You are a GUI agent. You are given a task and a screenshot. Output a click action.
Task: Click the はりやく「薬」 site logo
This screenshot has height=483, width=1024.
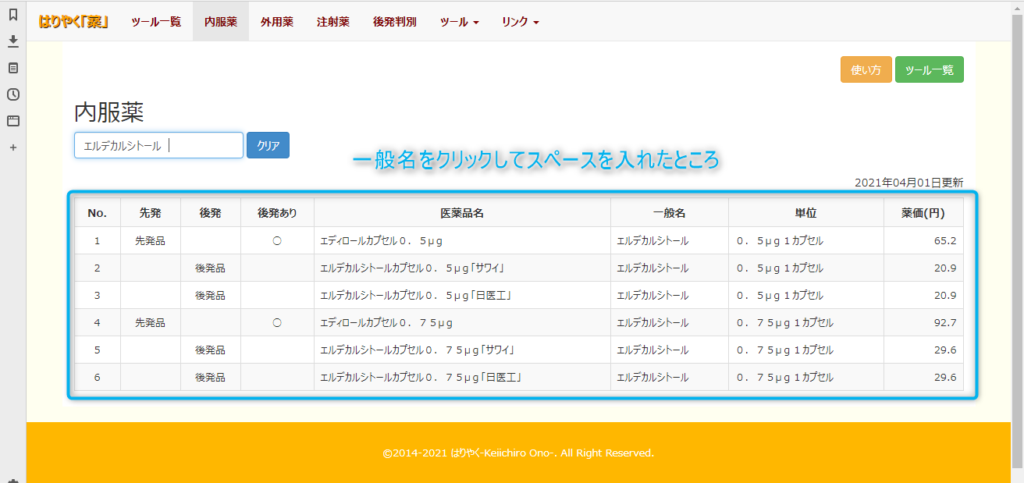tap(74, 21)
